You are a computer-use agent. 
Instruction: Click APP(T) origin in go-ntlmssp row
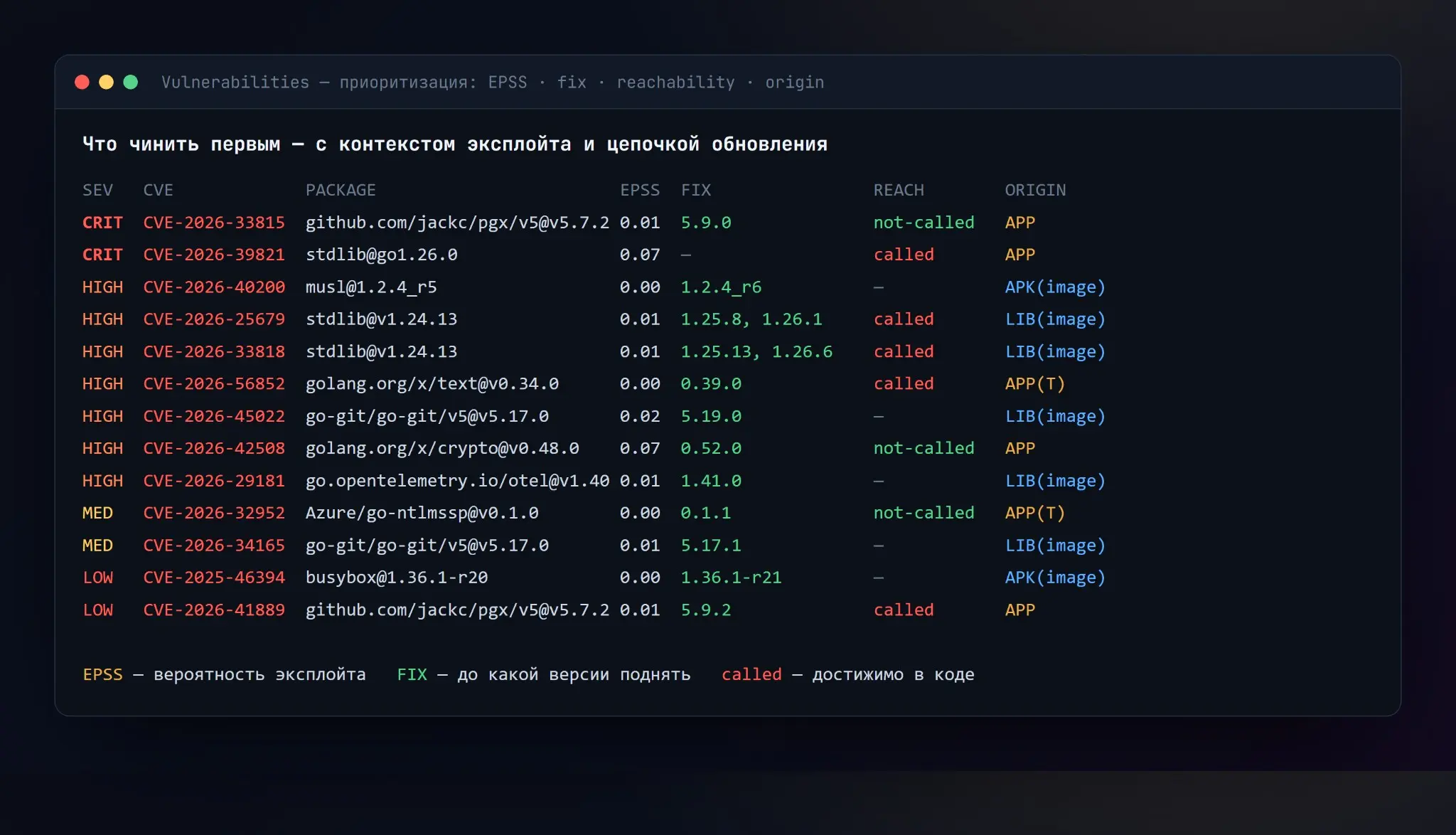coord(1035,513)
